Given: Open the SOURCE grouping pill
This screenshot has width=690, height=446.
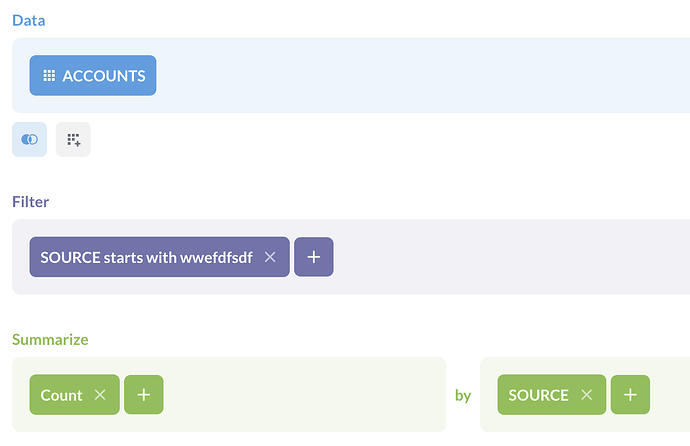Looking at the screenshot, I should point(538,395).
